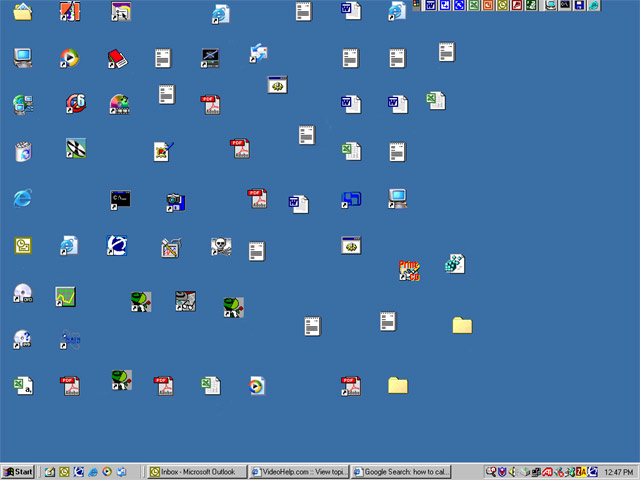Viewport: 640px width, 480px height.
Task: Launch Windows Media Player from Quick Launch
Action: click(x=107, y=472)
